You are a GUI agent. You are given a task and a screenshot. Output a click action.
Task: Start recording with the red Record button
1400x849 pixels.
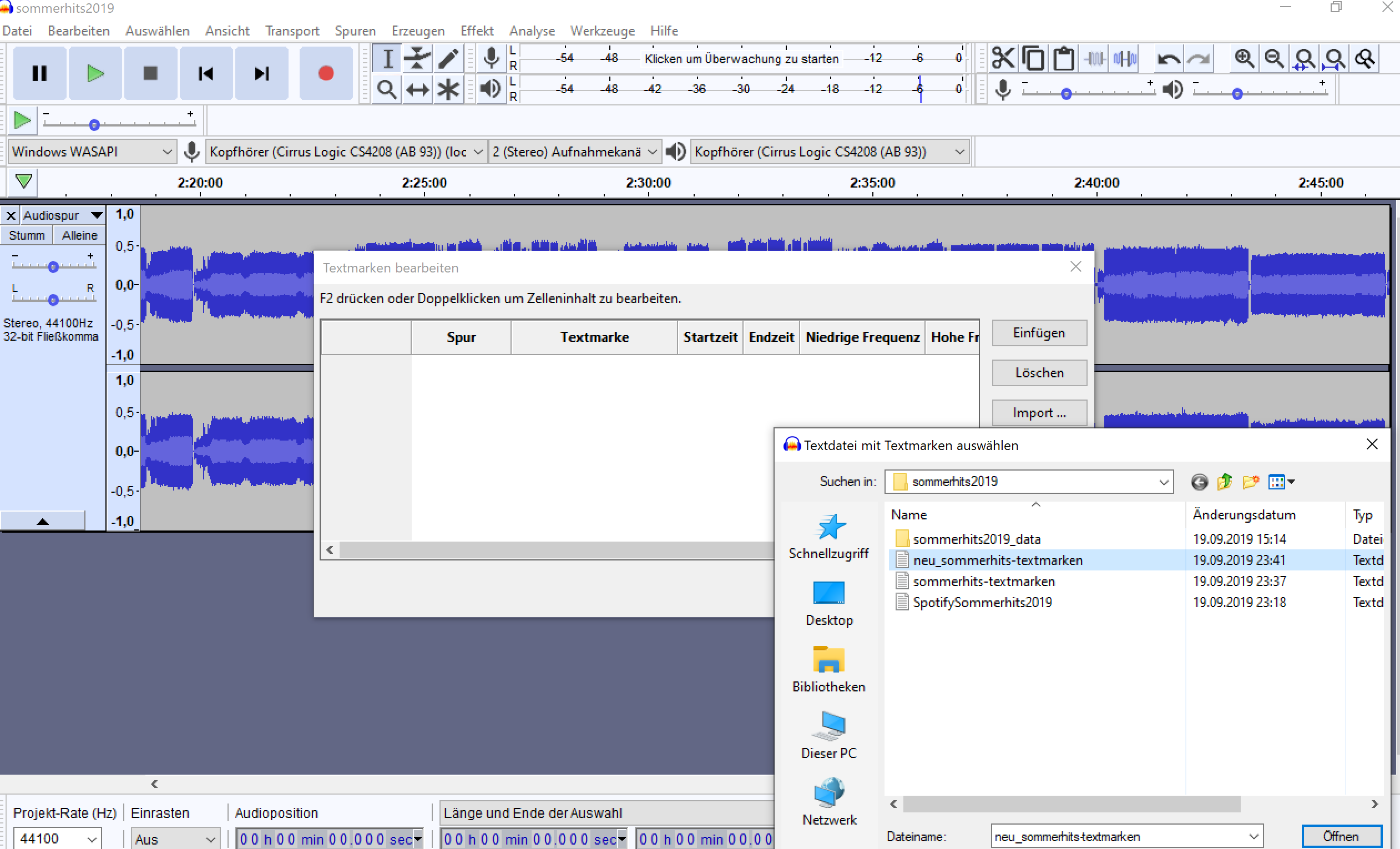click(x=326, y=73)
